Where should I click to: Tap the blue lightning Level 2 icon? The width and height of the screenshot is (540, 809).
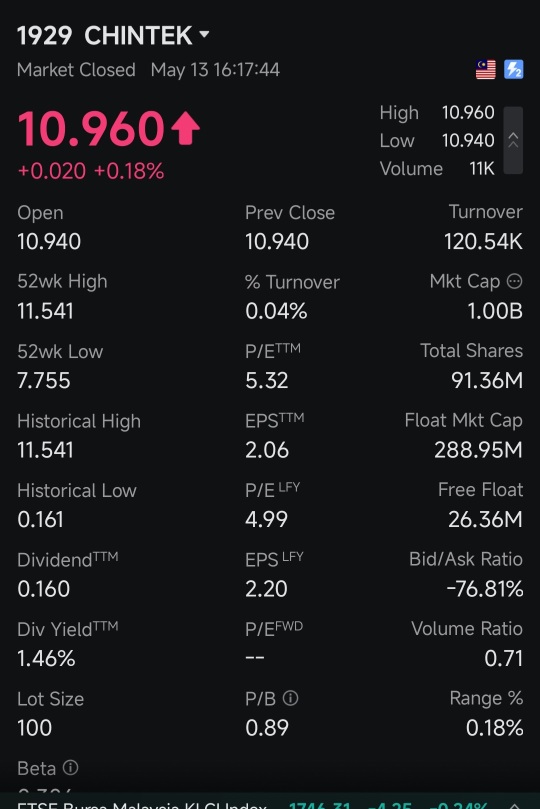[513, 70]
